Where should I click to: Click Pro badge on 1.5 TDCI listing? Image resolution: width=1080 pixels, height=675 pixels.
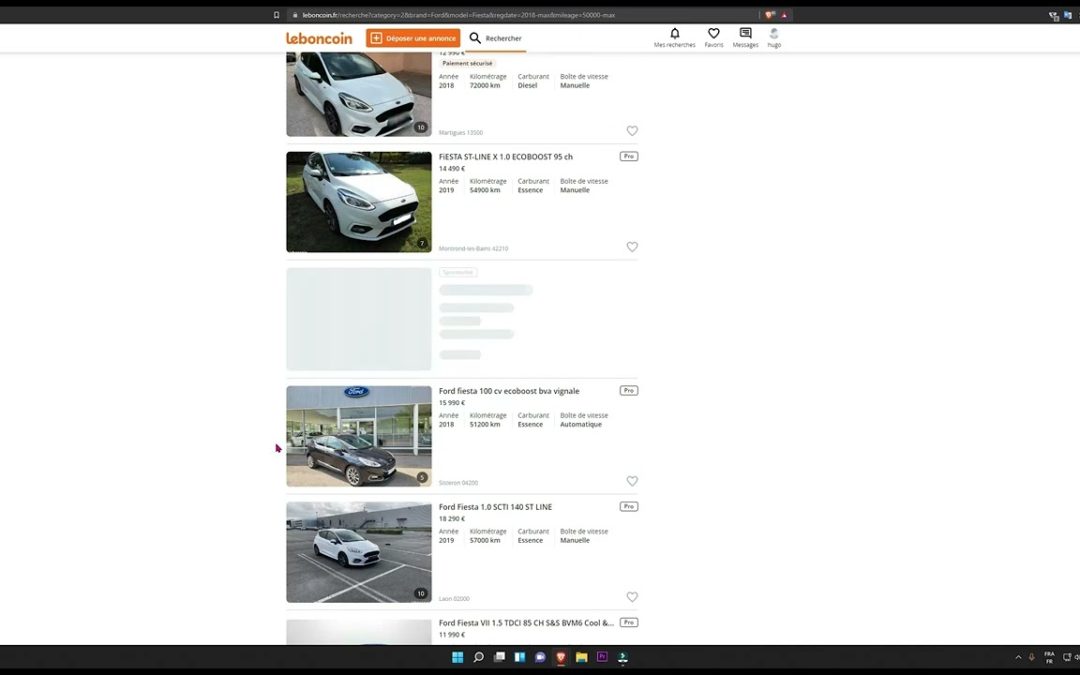point(629,622)
